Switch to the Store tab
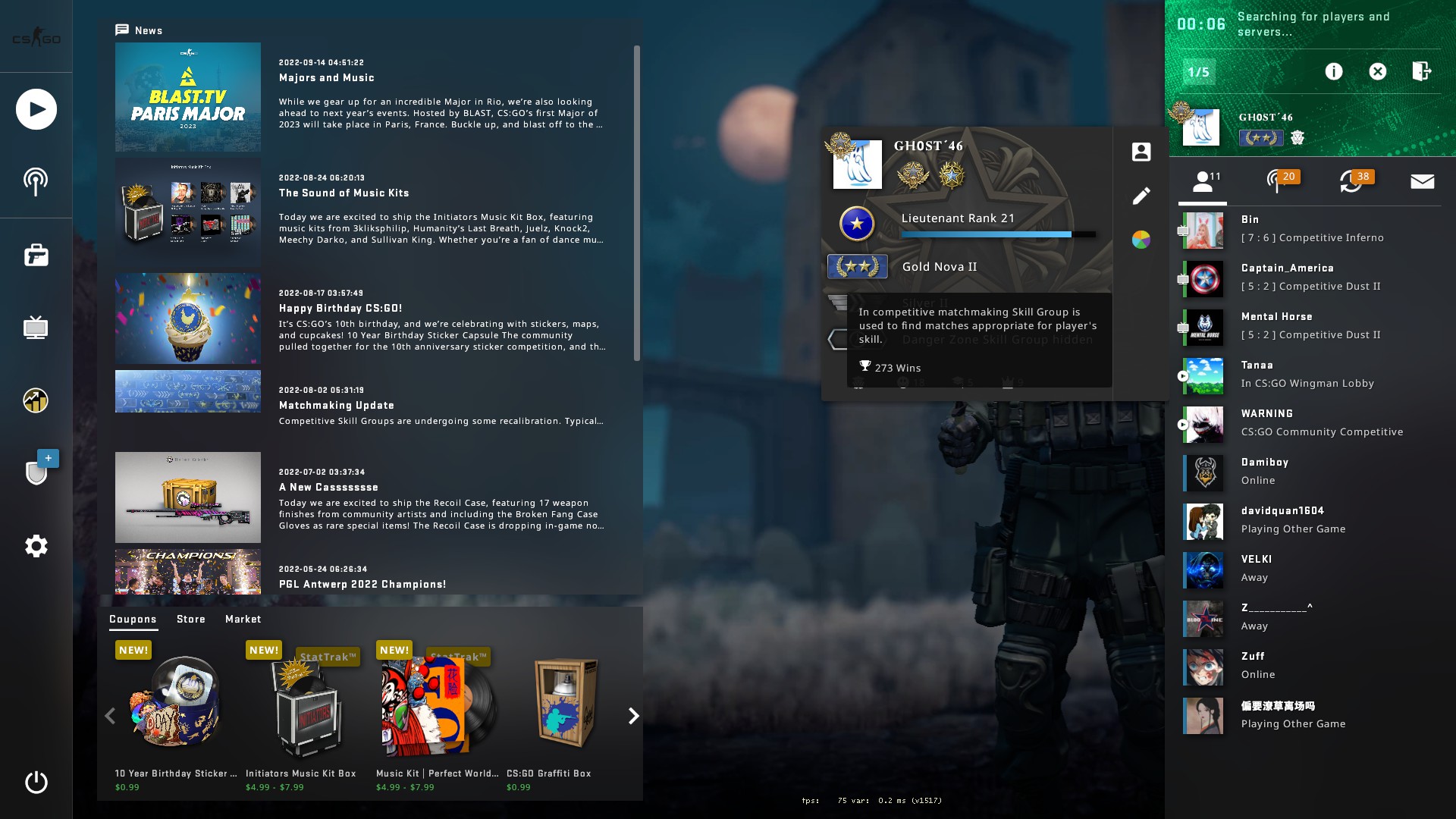 190,619
